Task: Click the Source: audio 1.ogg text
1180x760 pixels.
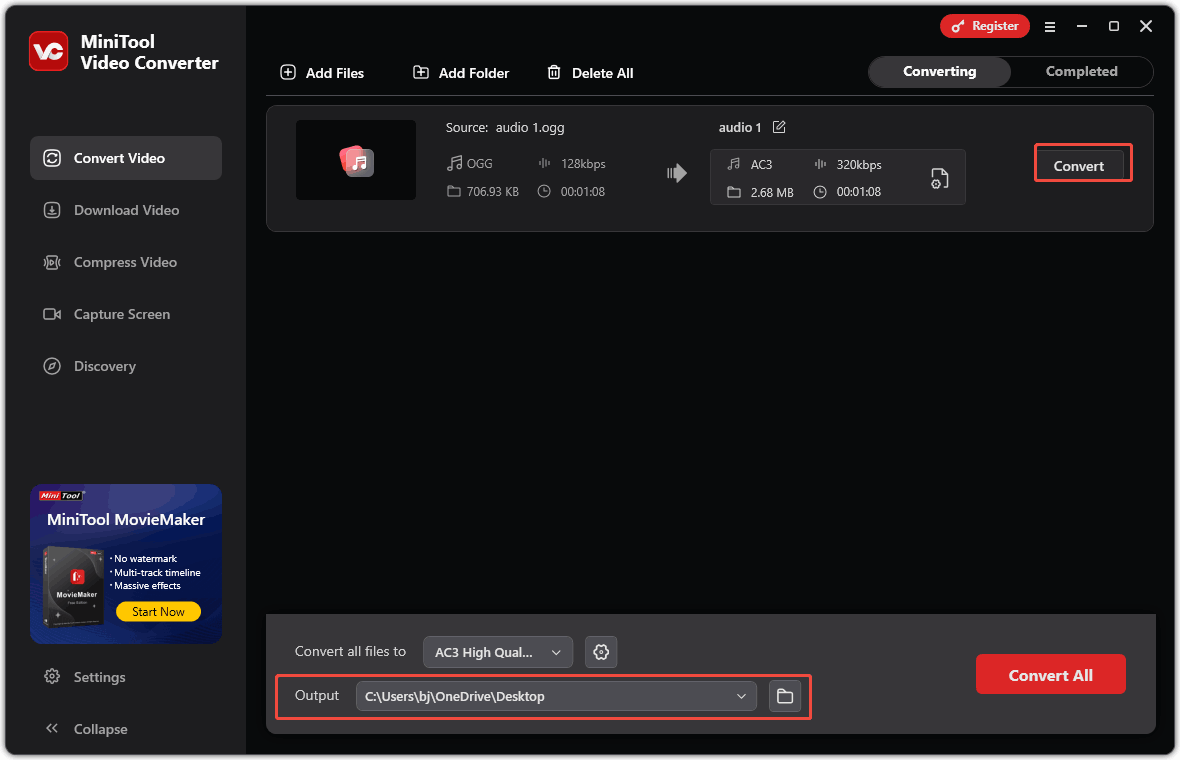Action: (505, 127)
